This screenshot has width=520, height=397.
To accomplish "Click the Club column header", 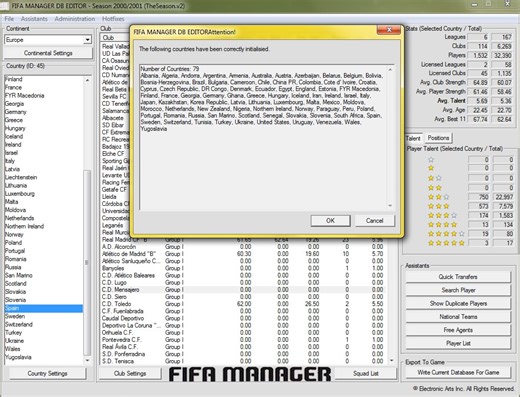I will 115,38.
